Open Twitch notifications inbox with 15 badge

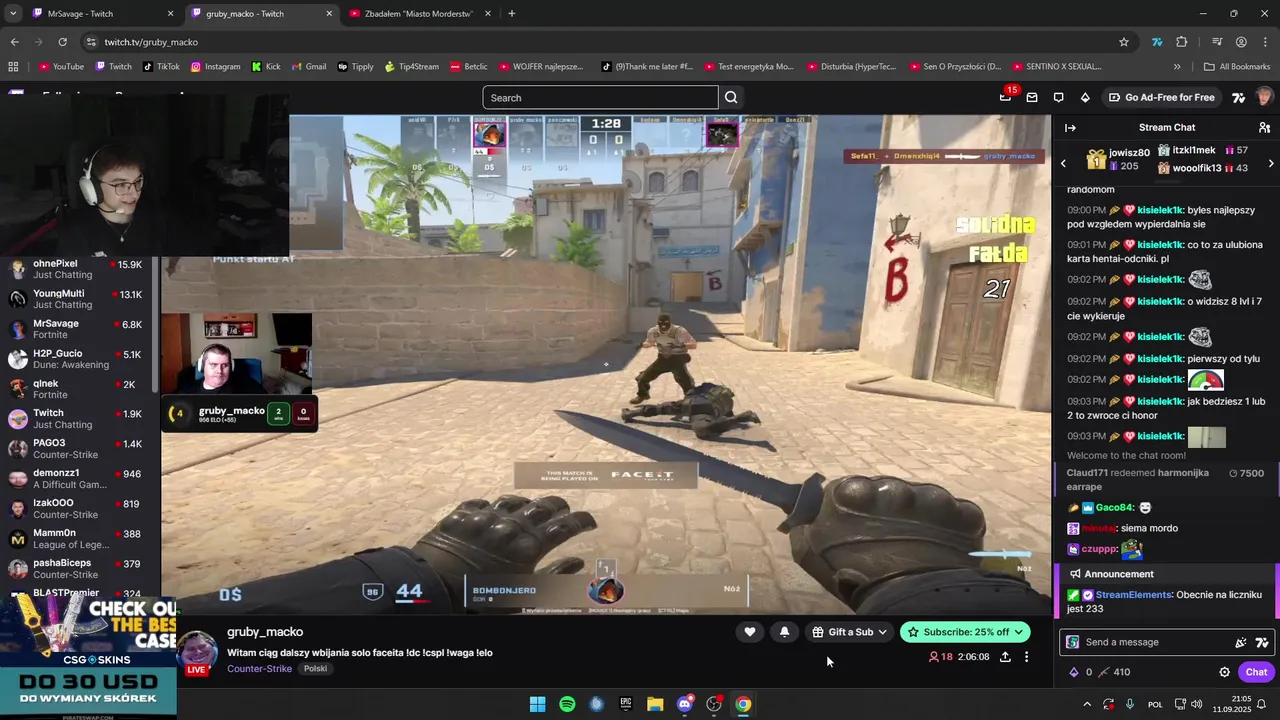click(1006, 97)
